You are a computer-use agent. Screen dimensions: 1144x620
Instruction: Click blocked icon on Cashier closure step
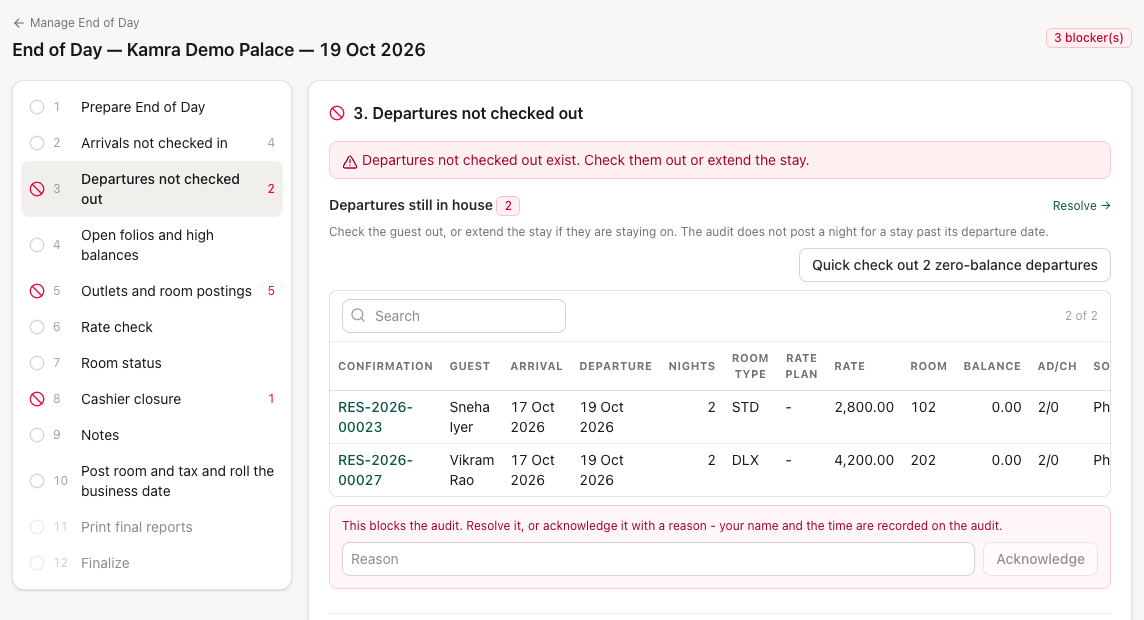[x=37, y=399]
